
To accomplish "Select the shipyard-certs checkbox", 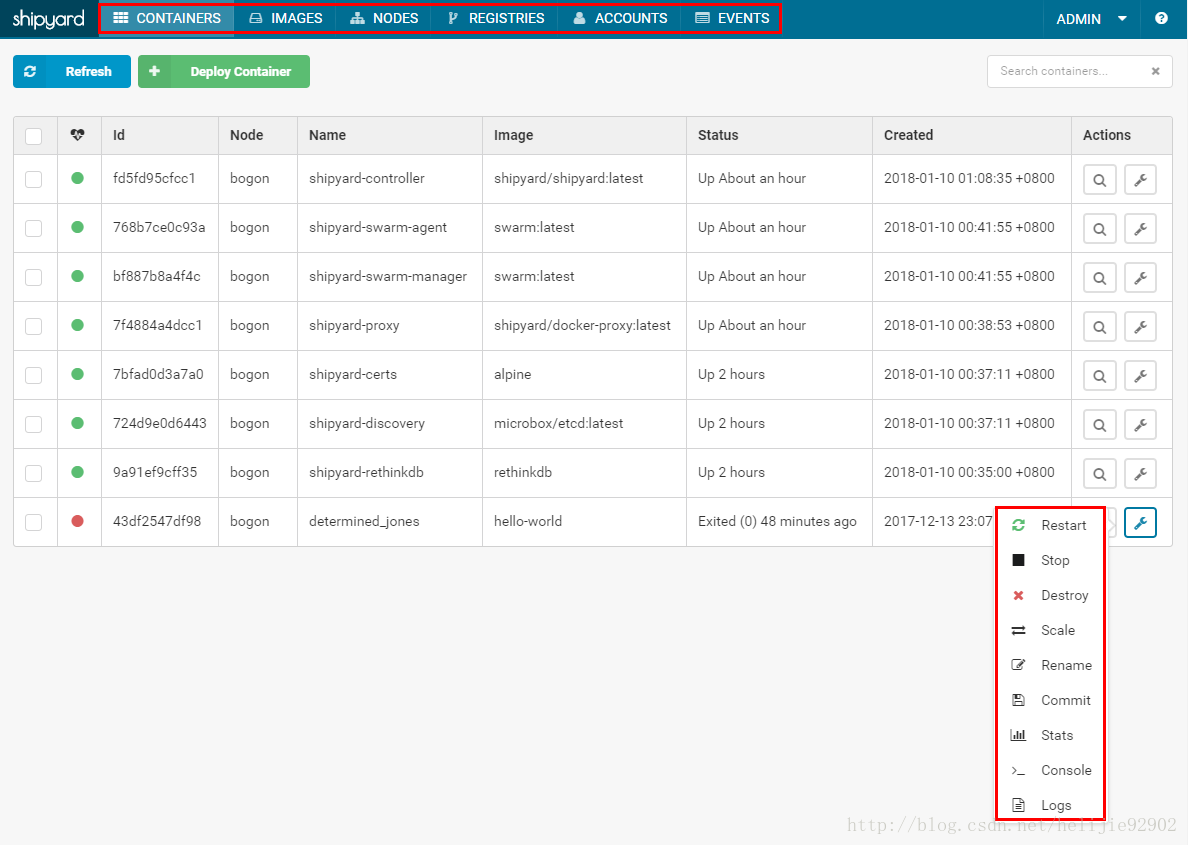I will pyautogui.click(x=33, y=375).
